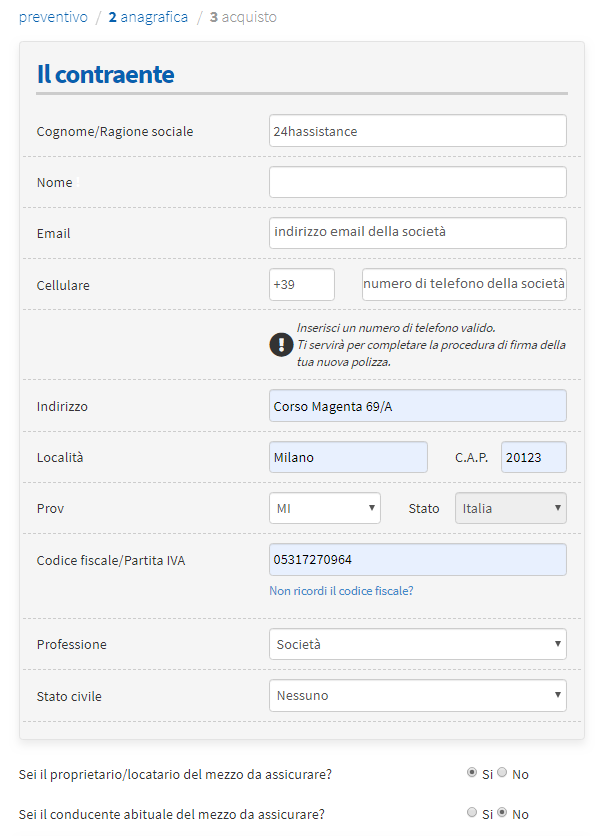Switch to the 2 anagrafica step
Screen dimensions: 607x836
tap(148, 17)
